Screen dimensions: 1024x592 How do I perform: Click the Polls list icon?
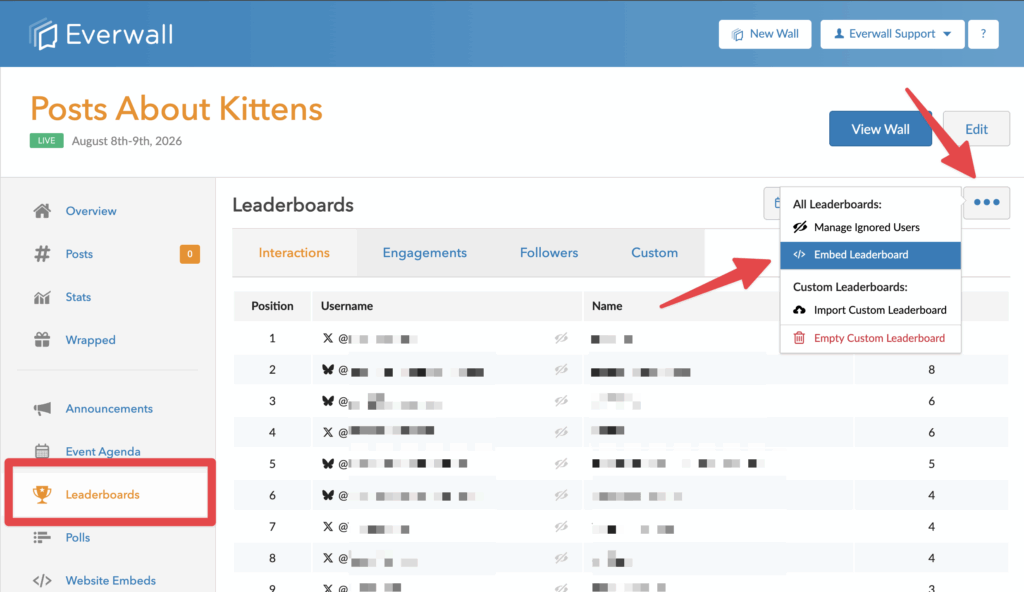coord(42,538)
